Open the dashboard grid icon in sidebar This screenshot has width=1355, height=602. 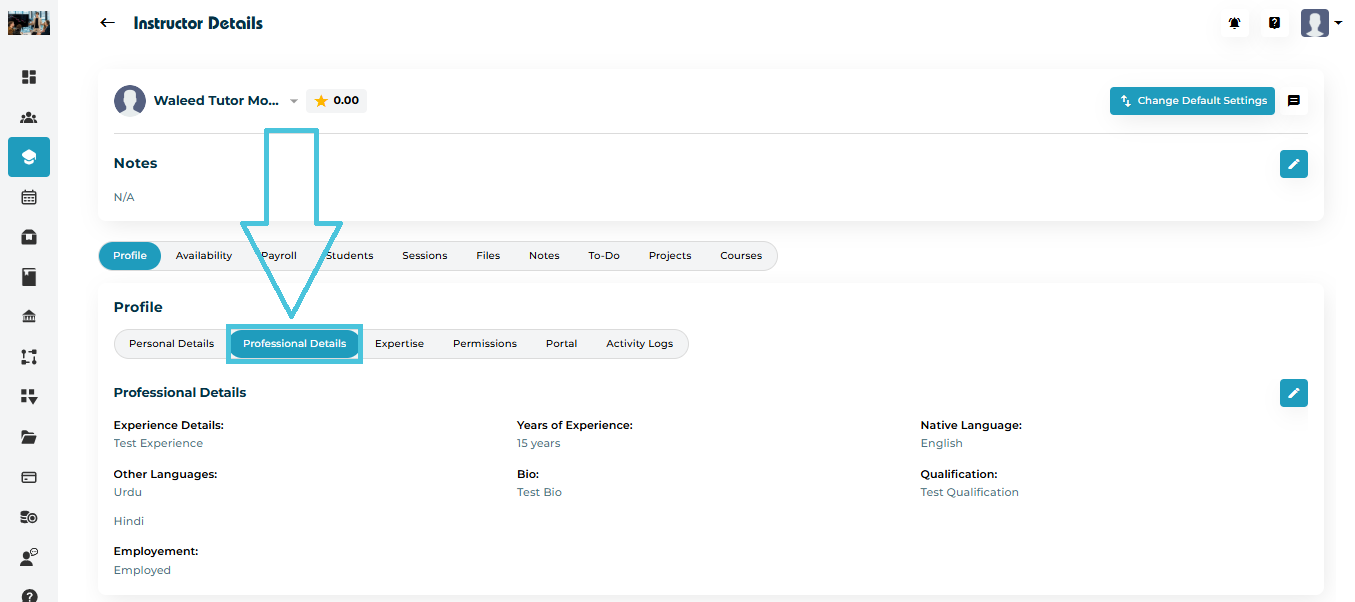(29, 77)
